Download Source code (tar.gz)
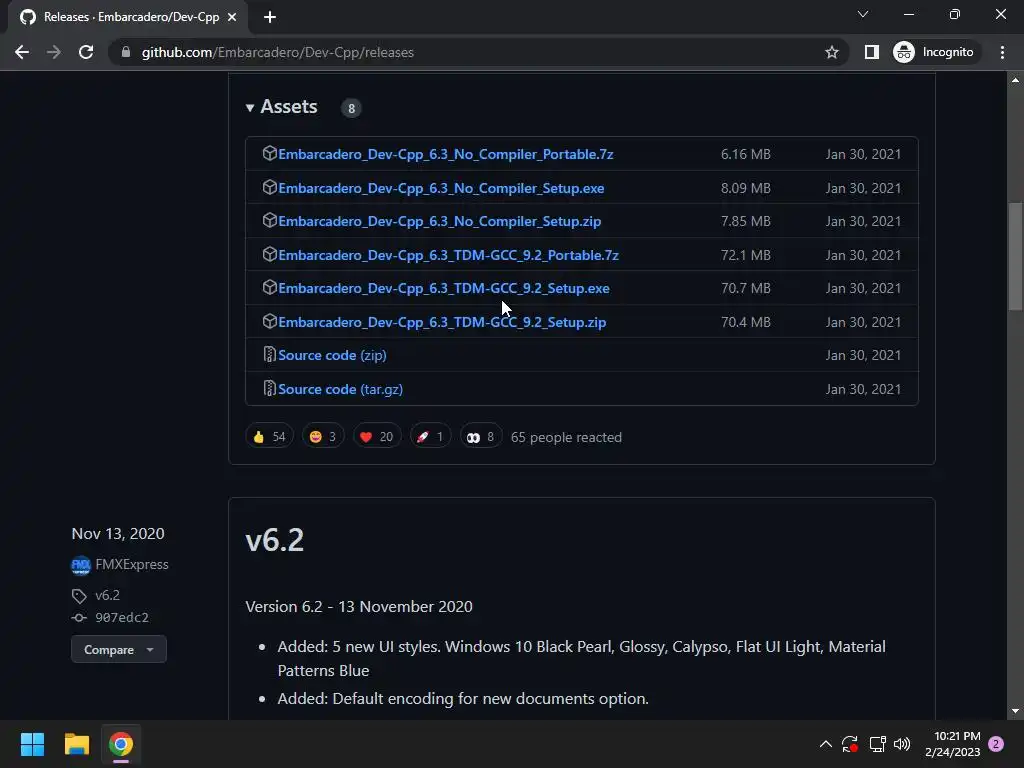This screenshot has width=1024, height=768. pos(340,389)
